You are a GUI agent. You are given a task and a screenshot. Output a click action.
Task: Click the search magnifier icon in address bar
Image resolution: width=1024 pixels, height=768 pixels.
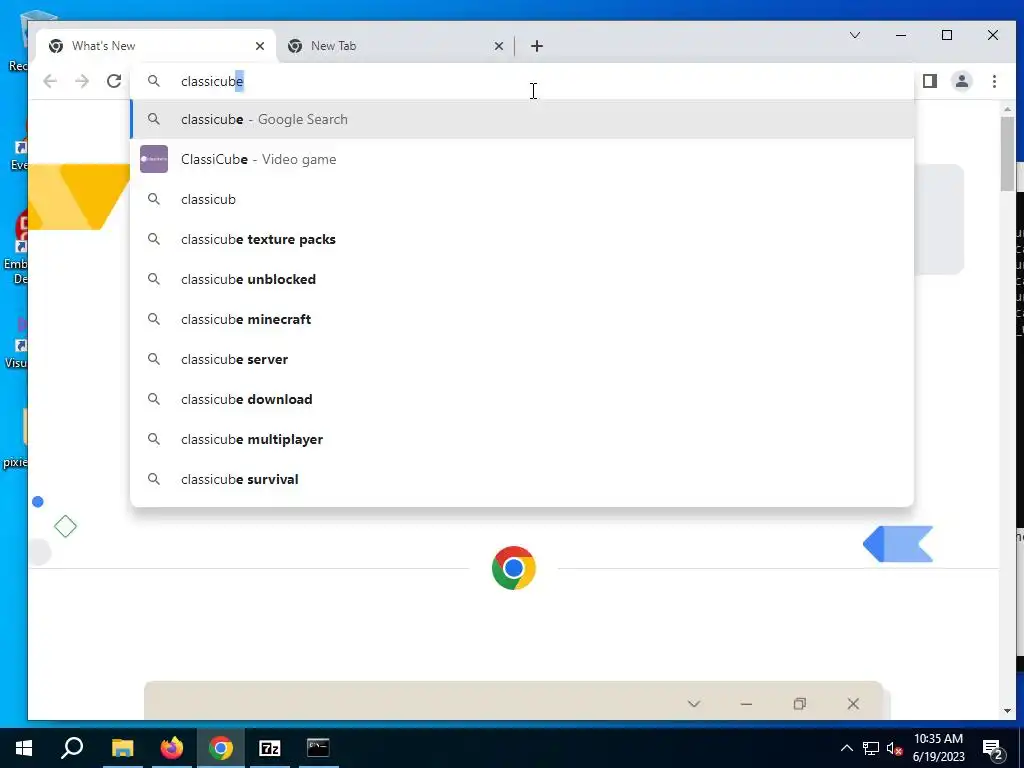click(x=154, y=81)
